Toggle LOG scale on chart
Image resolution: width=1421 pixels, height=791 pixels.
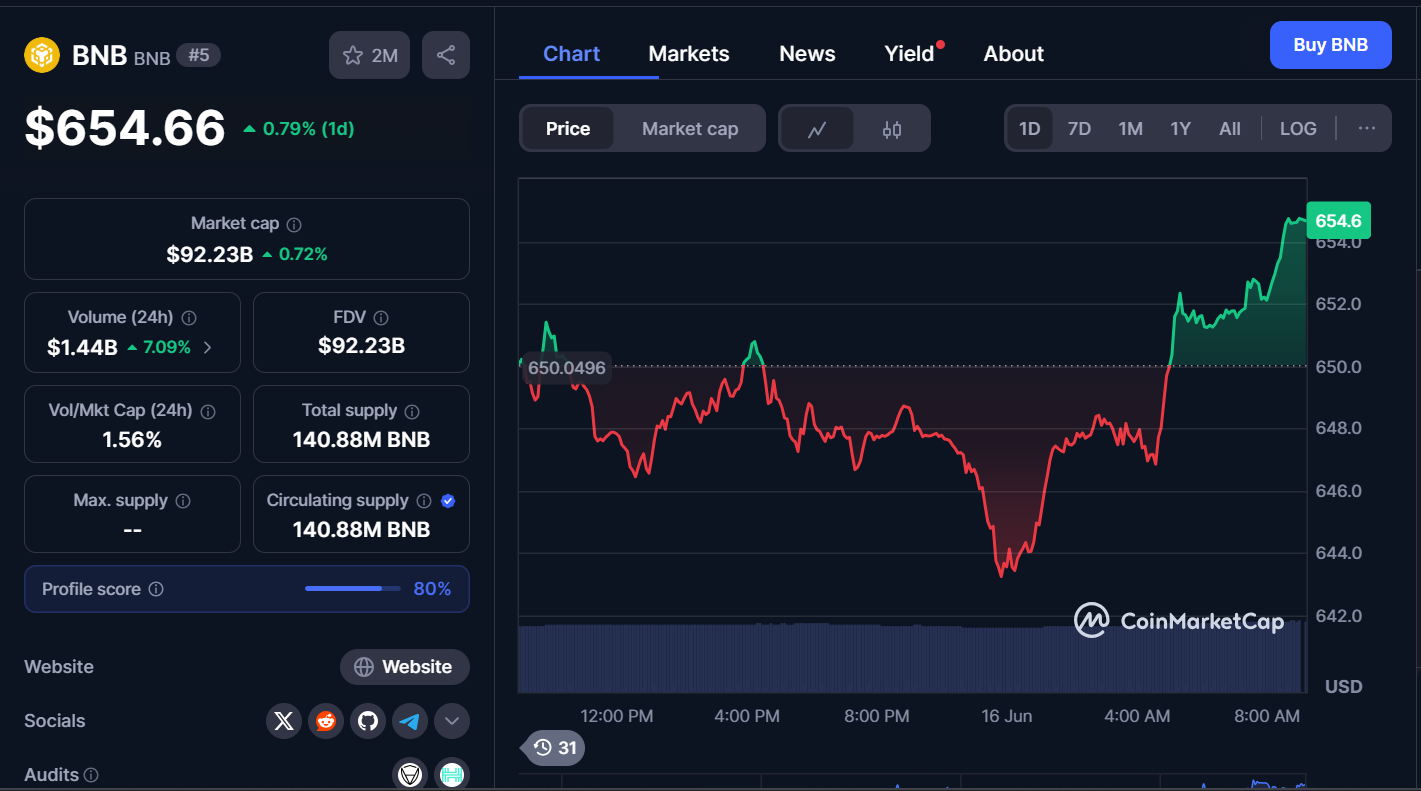pyautogui.click(x=1298, y=129)
